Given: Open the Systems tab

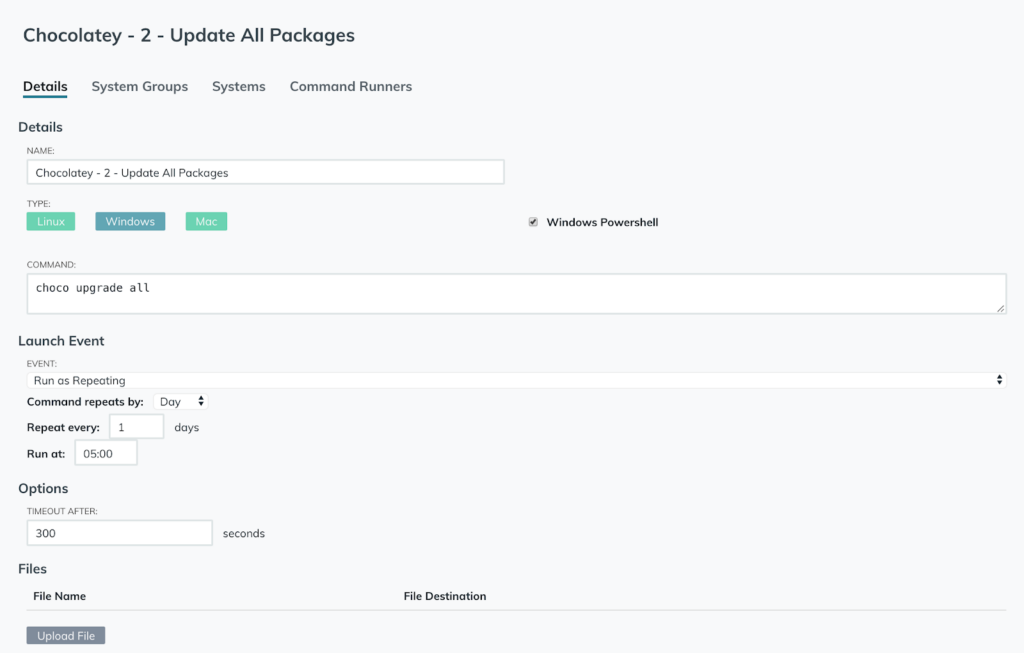Looking at the screenshot, I should [x=238, y=87].
